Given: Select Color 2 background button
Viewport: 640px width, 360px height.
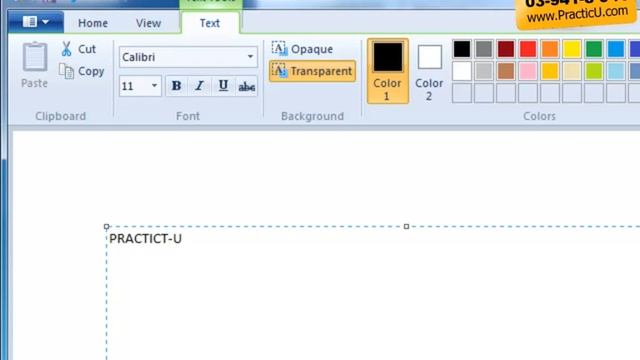Looking at the screenshot, I should click(x=429, y=72).
